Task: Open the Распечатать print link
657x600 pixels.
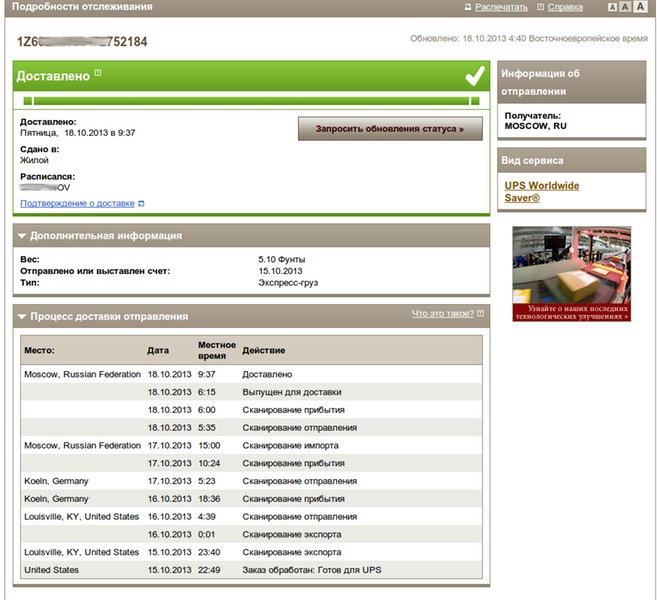Action: (x=501, y=7)
